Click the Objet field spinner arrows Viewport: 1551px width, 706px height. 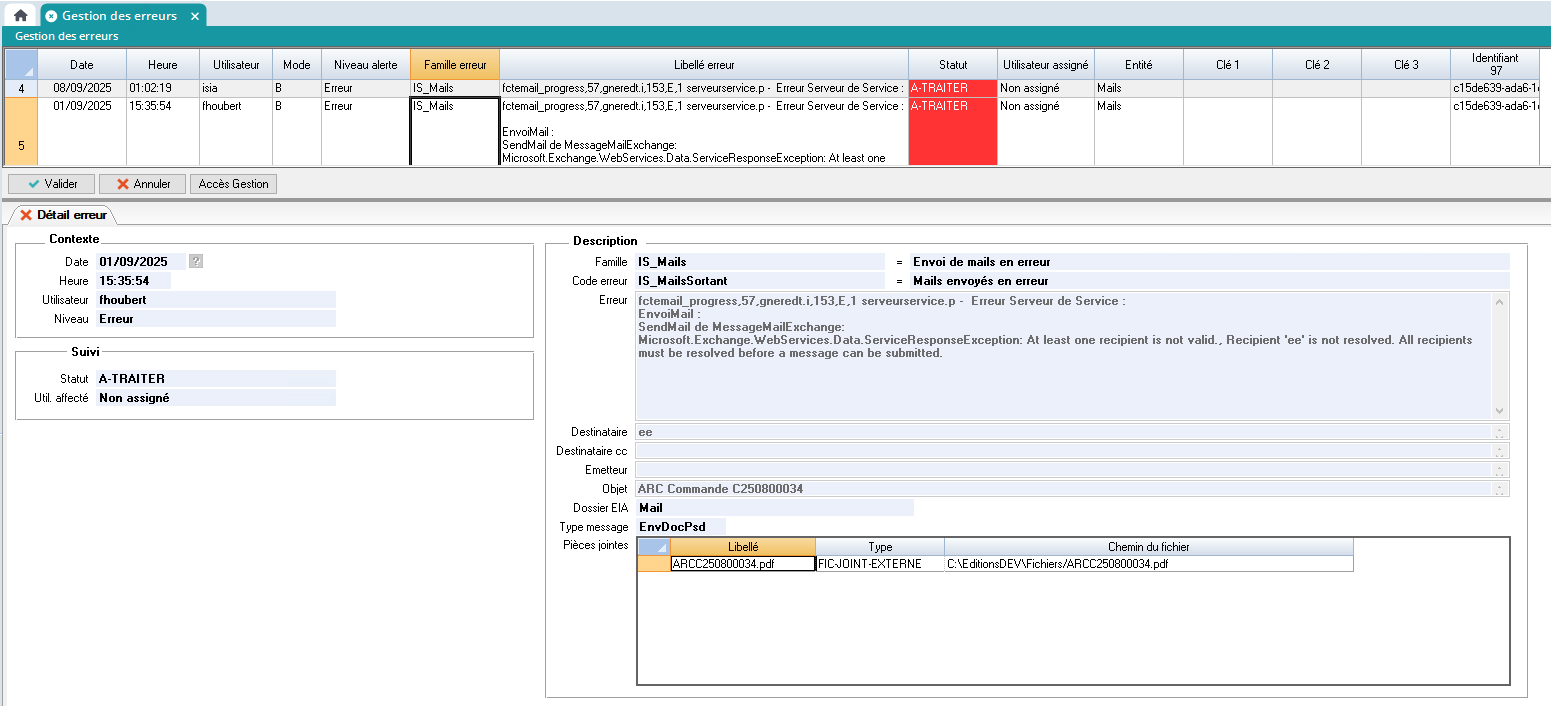point(1499,489)
